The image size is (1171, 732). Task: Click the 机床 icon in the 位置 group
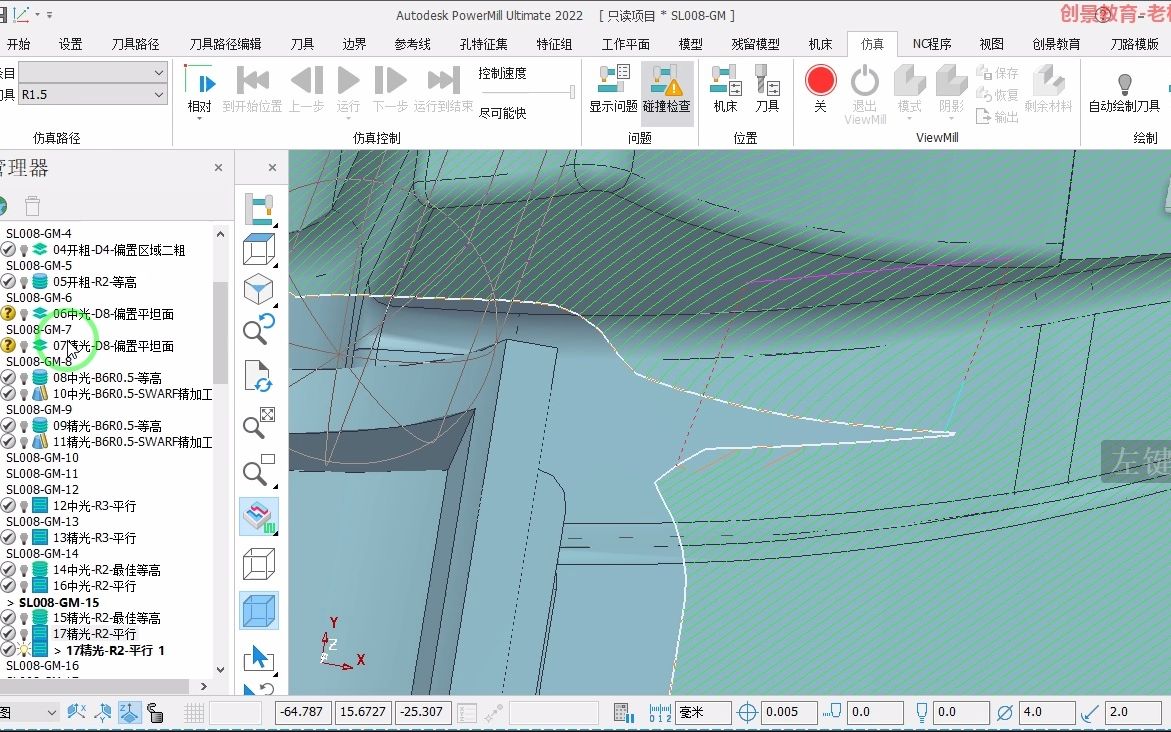[725, 92]
